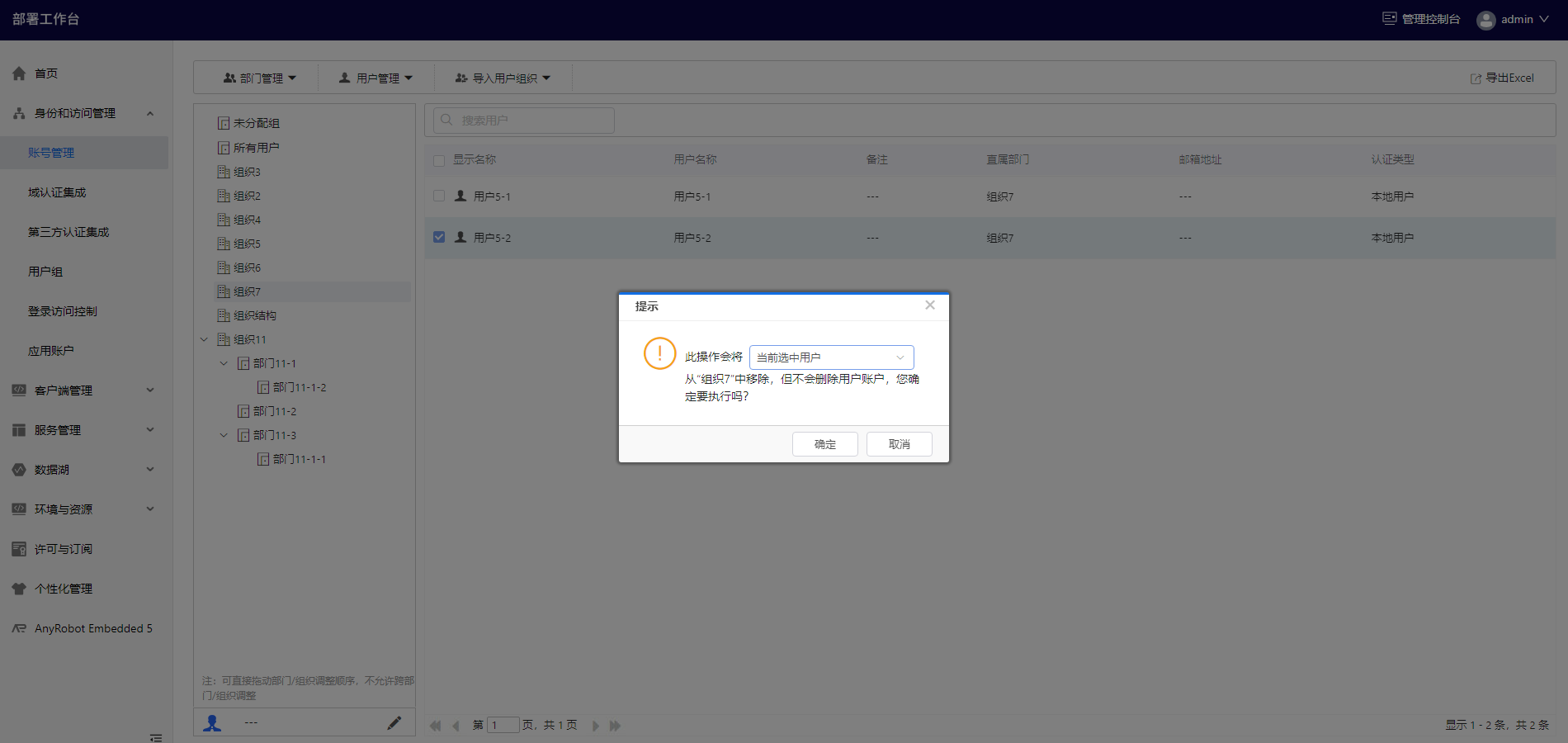Click the 管理控制台 console icon
Screen dimensions: 1568x743
click(x=1390, y=18)
